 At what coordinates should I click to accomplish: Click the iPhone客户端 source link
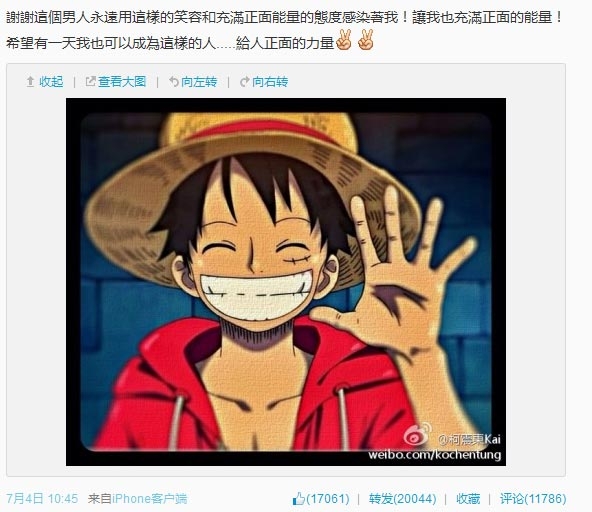(150, 499)
